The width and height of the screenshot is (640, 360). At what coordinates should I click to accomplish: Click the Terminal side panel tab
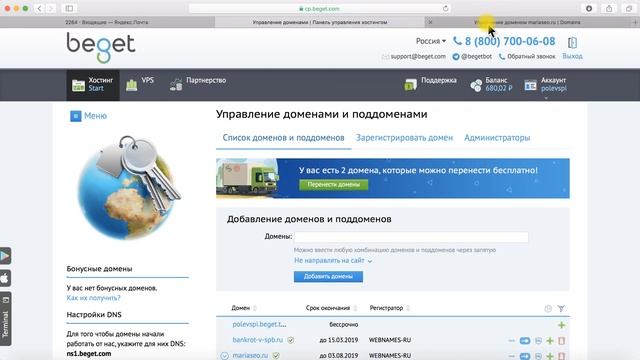(x=5, y=319)
